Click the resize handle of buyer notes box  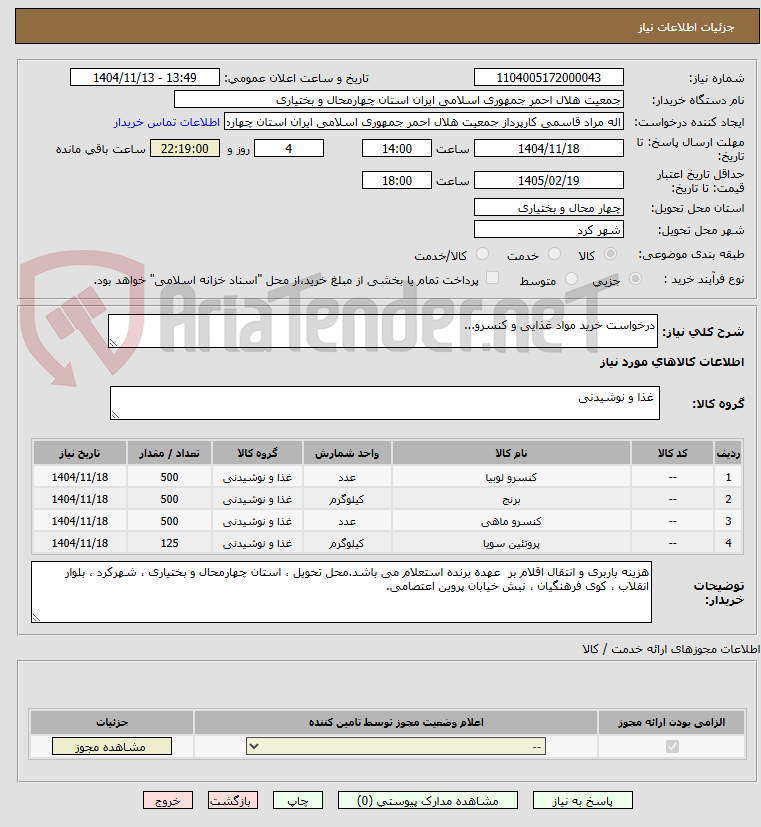(36, 618)
